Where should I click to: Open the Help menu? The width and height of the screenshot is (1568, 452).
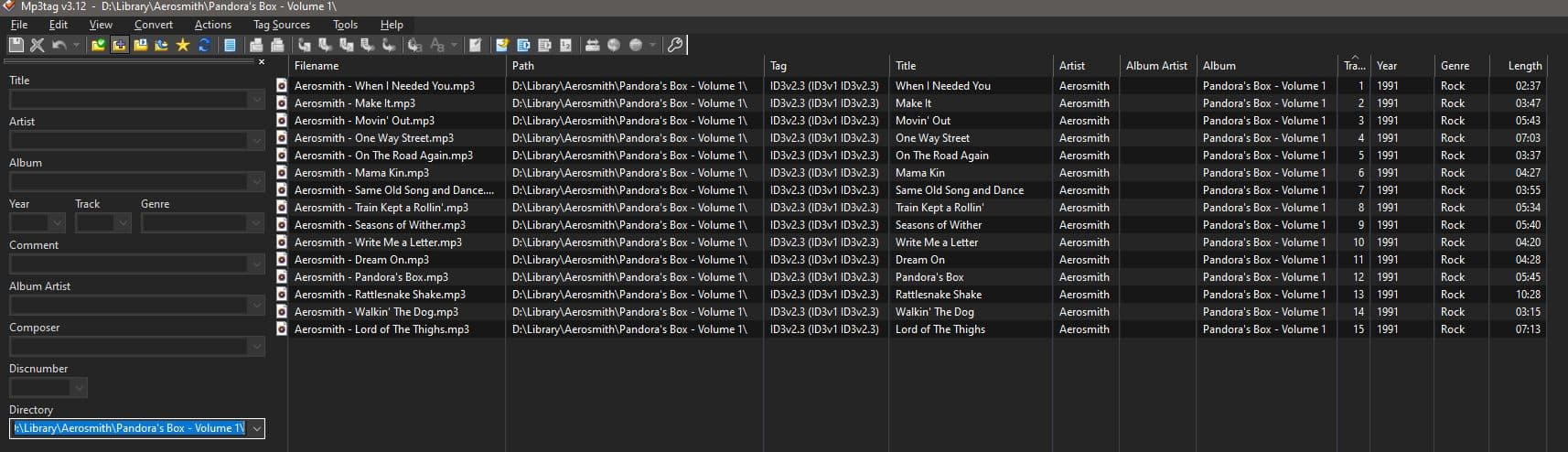coord(392,25)
